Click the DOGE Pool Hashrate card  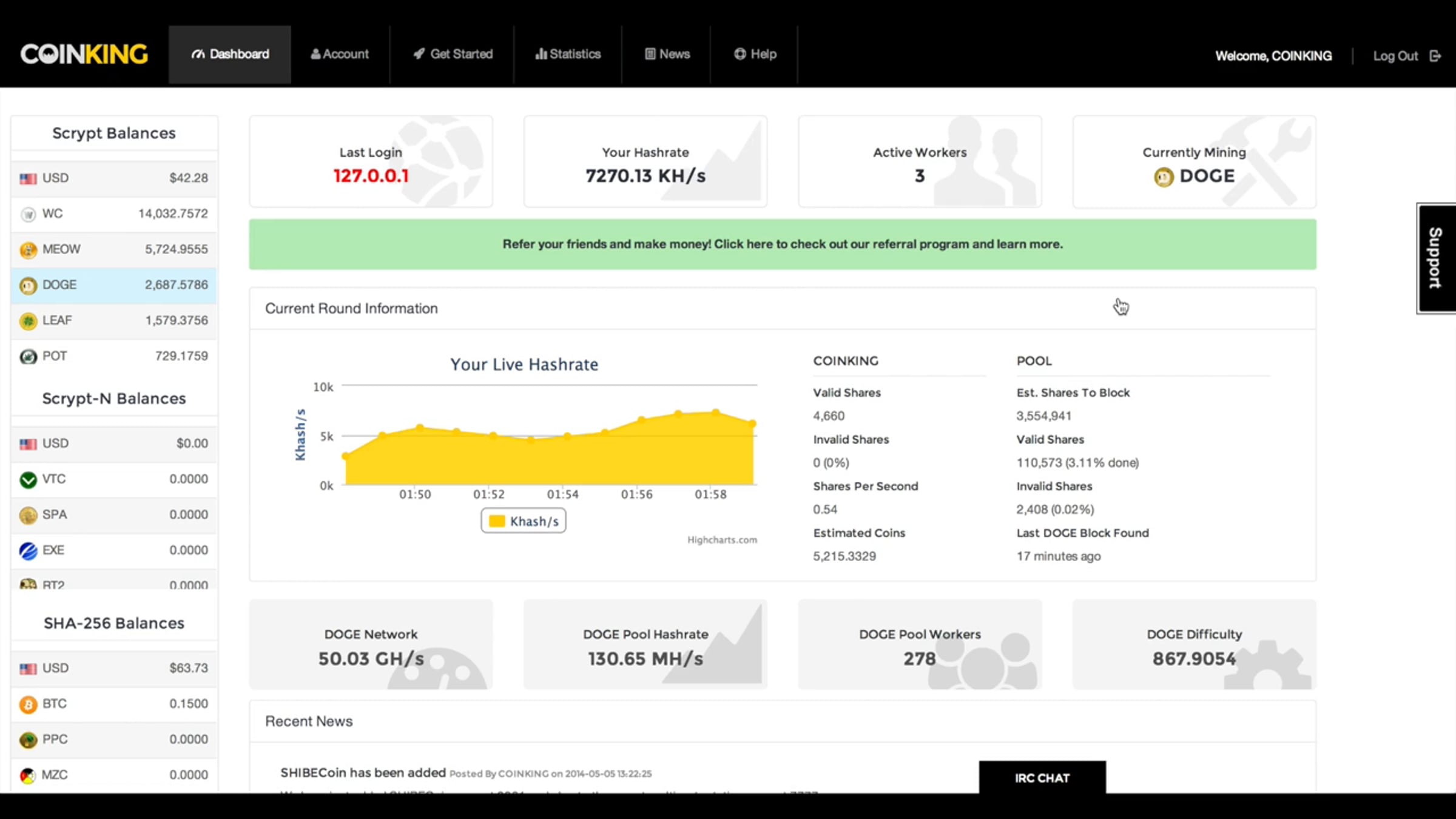(645, 644)
